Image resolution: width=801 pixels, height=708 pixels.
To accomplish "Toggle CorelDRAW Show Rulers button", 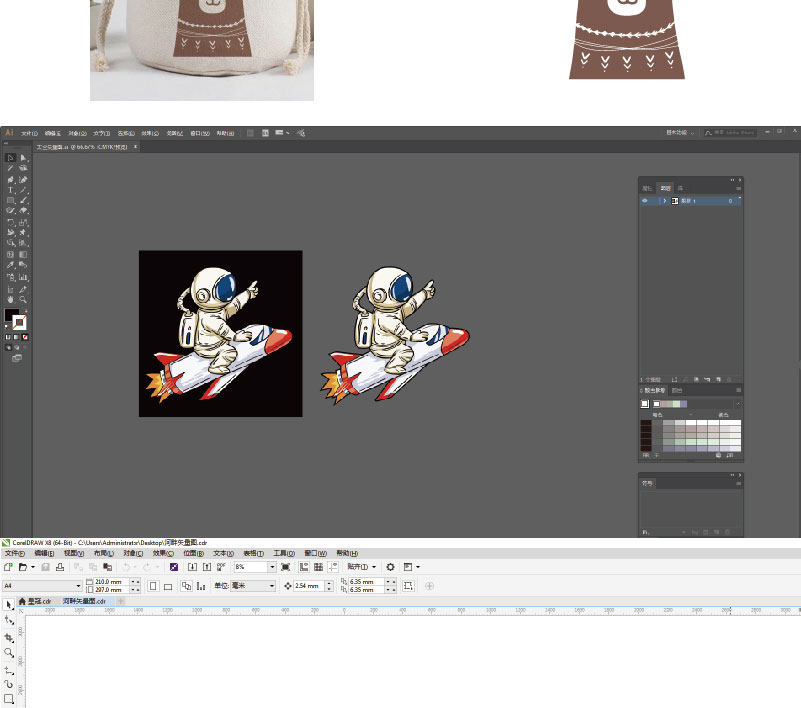I will pyautogui.click(x=304, y=567).
